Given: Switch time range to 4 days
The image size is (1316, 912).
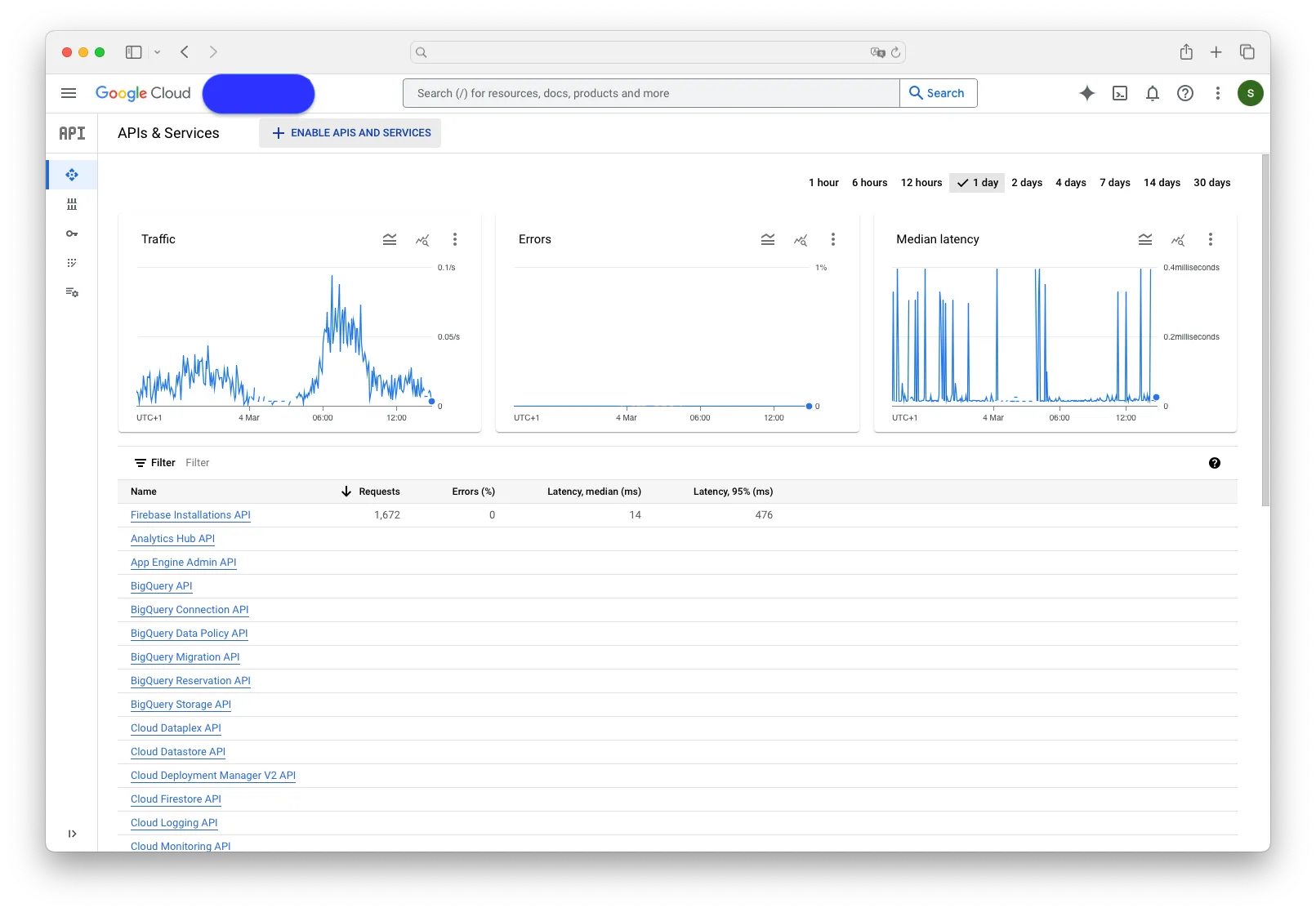Looking at the screenshot, I should [1071, 183].
